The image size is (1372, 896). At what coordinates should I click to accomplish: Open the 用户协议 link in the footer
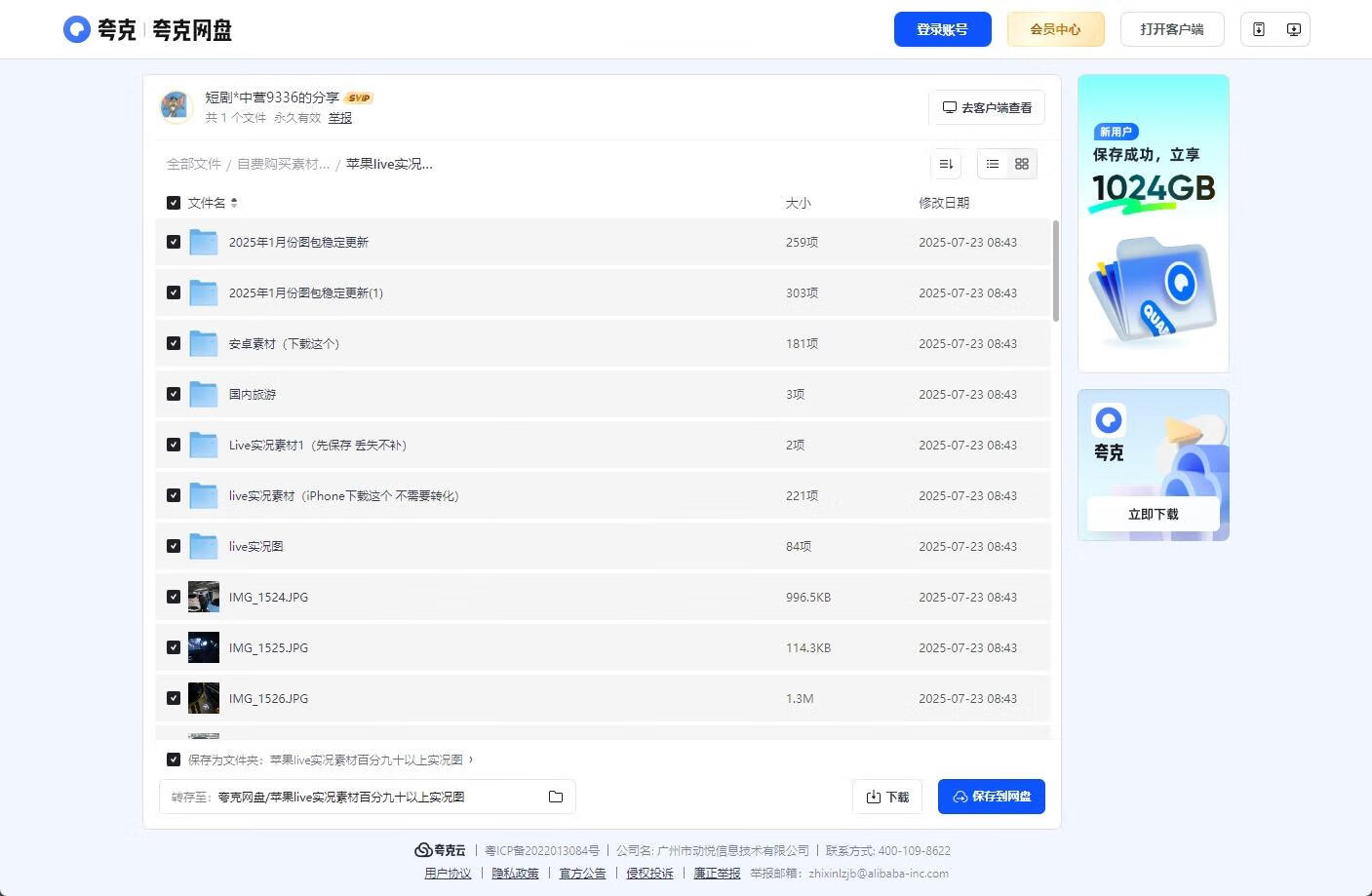click(448, 873)
